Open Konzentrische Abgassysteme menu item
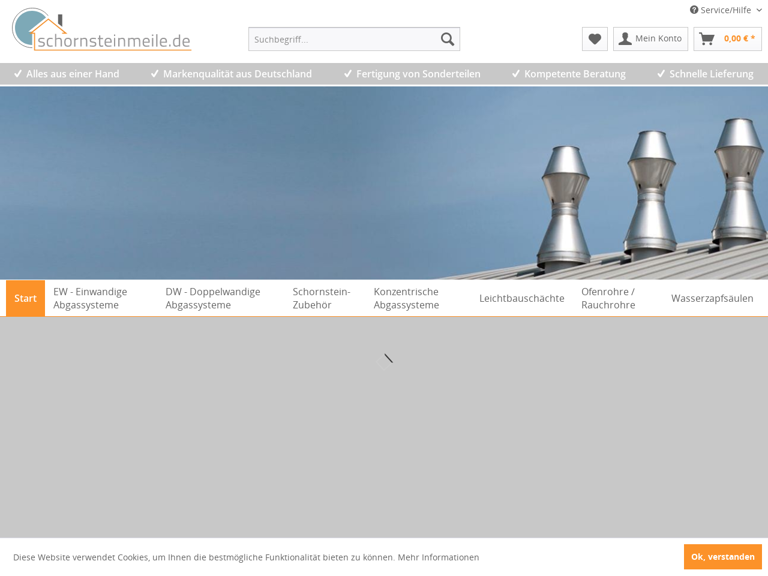Image resolution: width=768 pixels, height=576 pixels. pyautogui.click(x=406, y=298)
